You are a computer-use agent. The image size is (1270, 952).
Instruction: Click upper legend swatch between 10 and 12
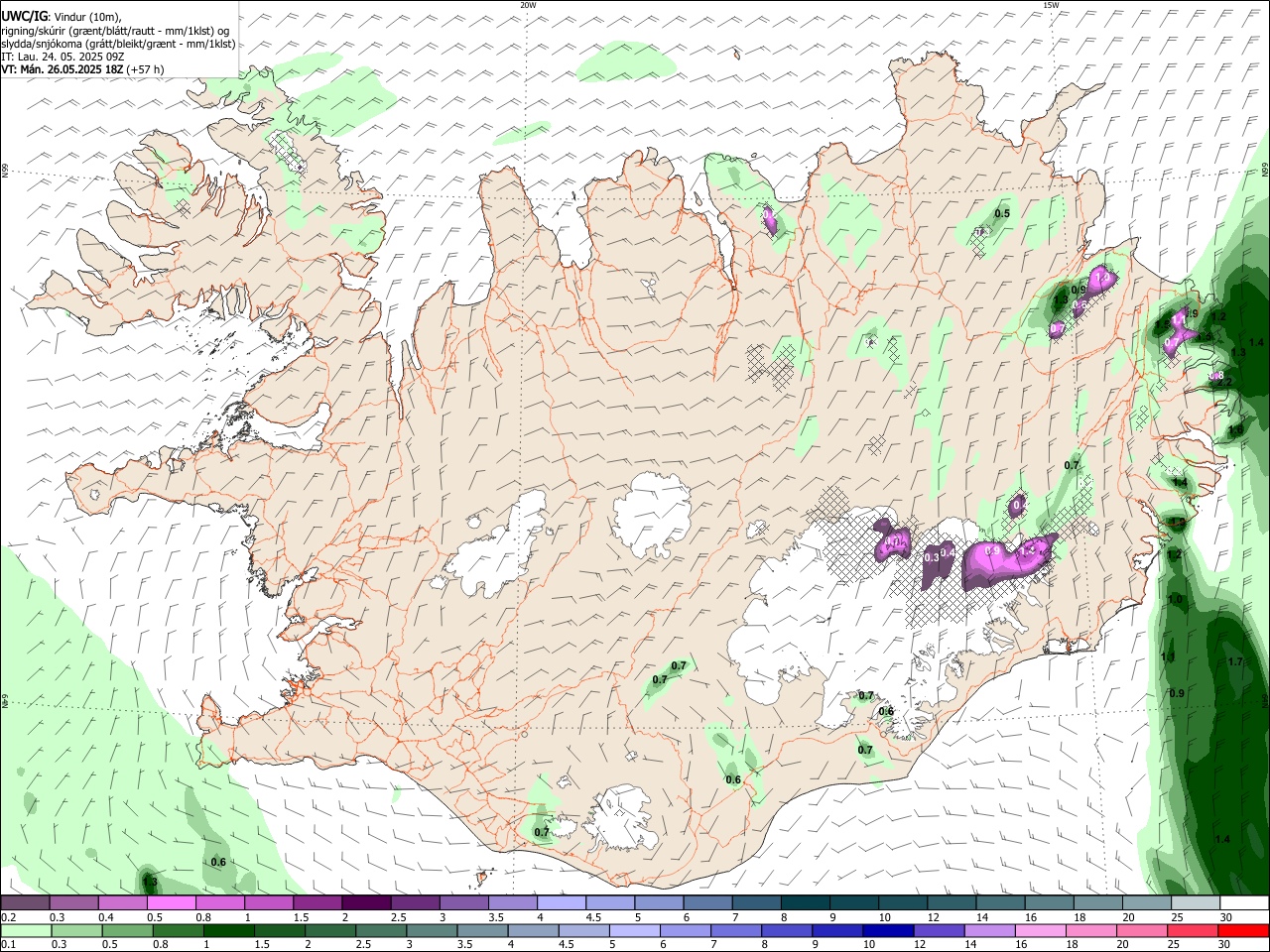(902, 903)
